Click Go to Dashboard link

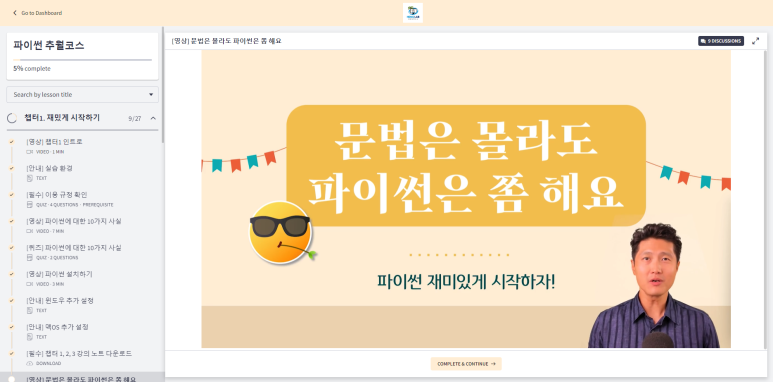click(x=37, y=13)
